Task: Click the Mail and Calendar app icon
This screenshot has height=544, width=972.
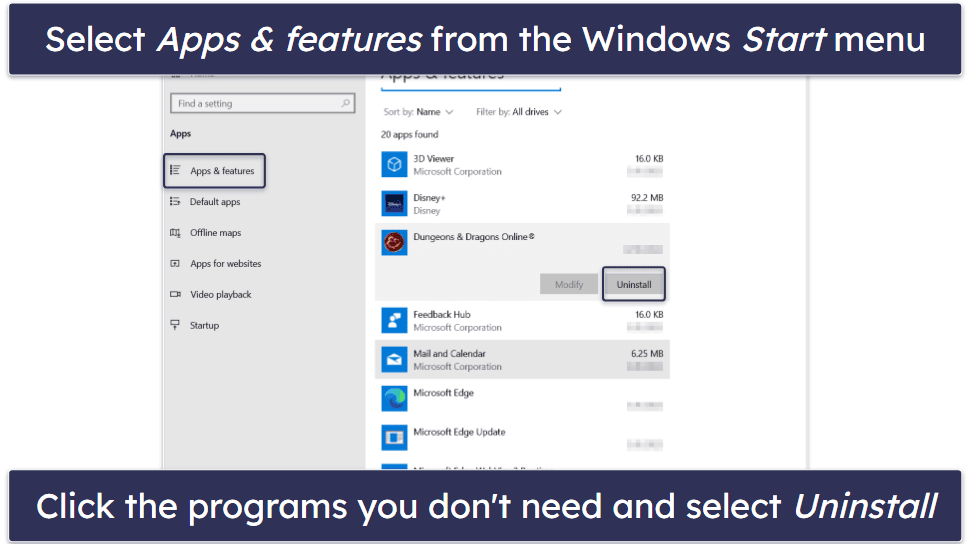Action: click(394, 359)
